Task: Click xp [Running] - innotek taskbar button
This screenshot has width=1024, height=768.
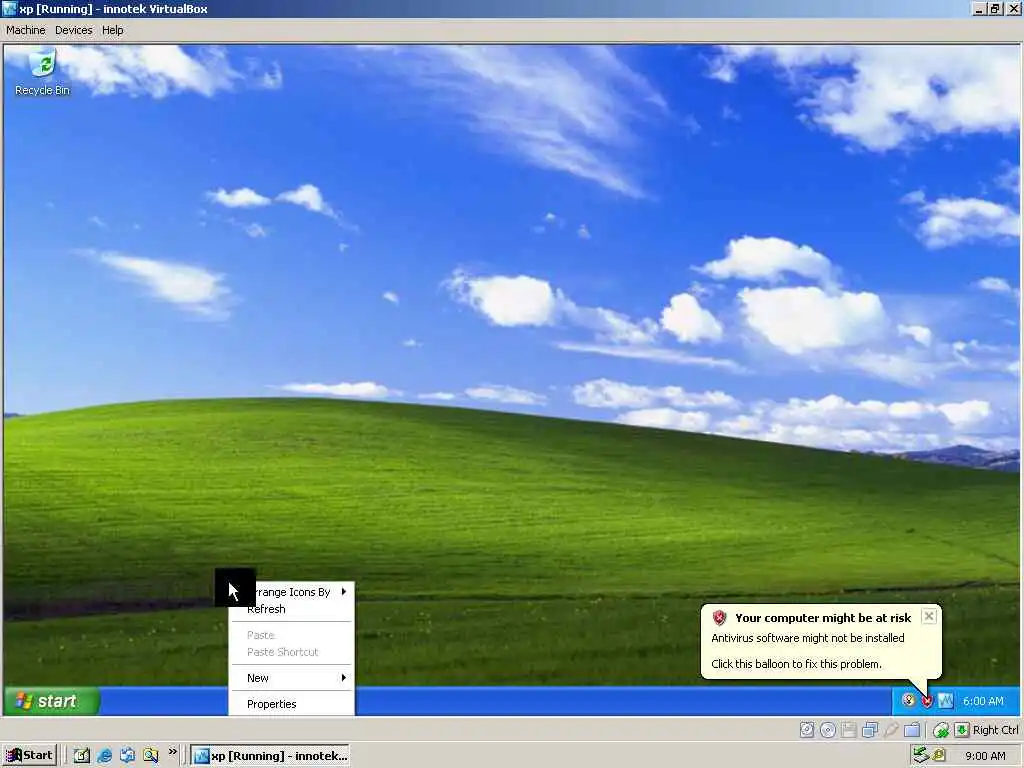Action: click(270, 756)
